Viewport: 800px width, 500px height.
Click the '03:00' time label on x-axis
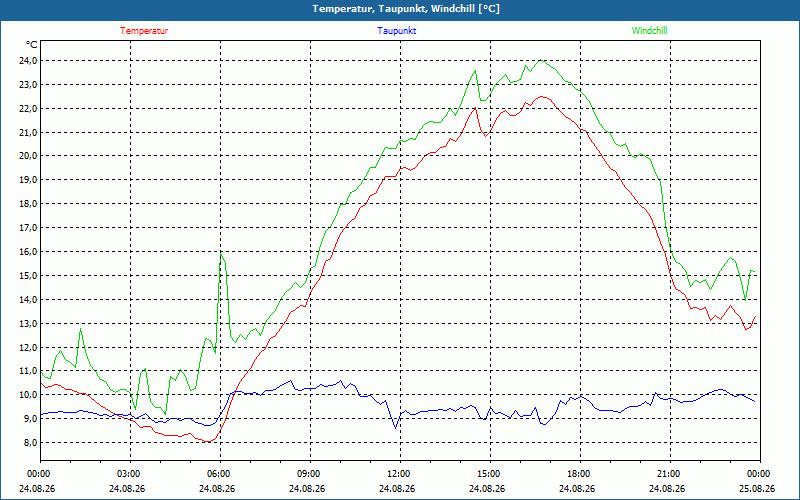point(130,474)
